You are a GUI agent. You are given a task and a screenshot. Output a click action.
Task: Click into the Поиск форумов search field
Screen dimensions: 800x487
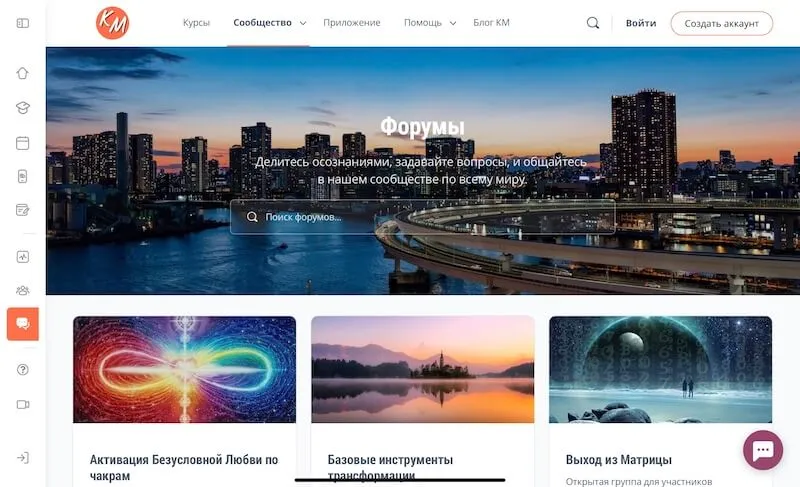pos(422,217)
